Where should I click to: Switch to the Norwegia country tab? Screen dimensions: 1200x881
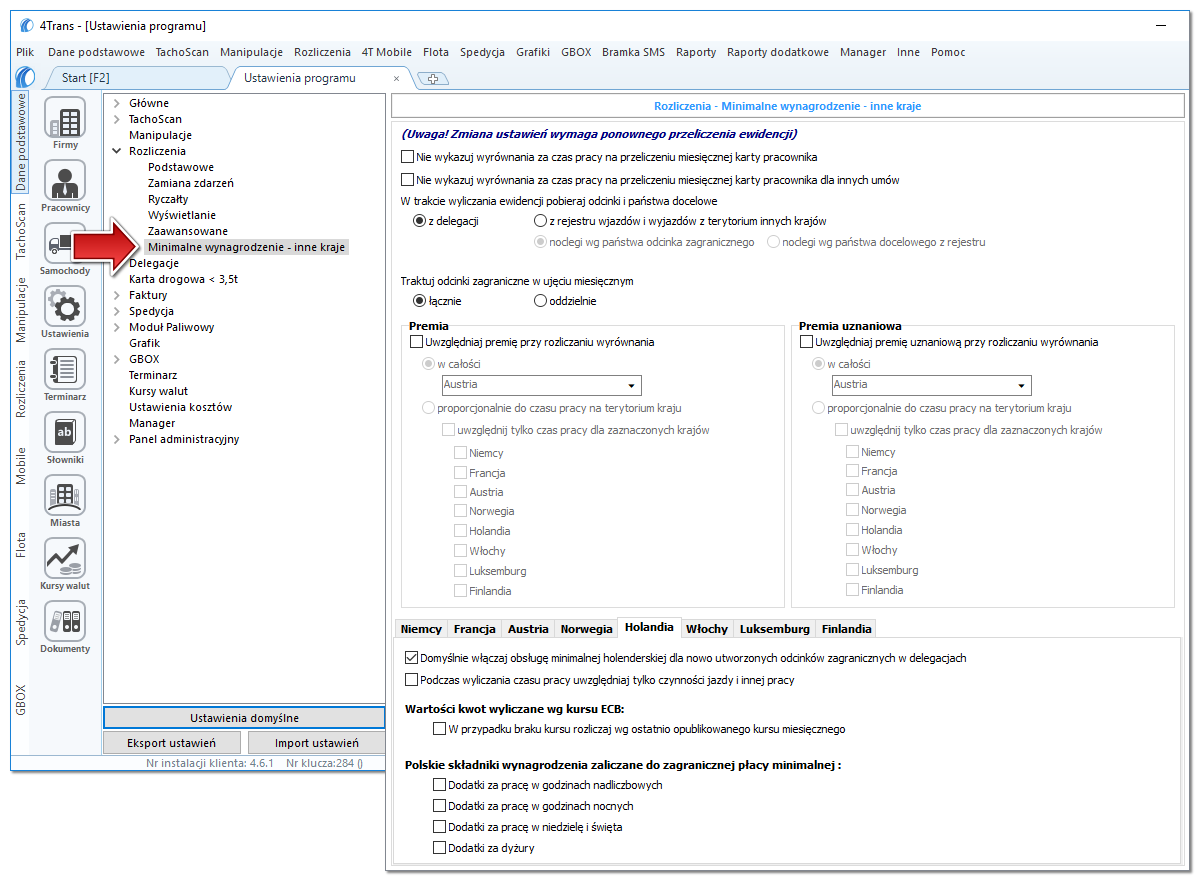point(586,629)
